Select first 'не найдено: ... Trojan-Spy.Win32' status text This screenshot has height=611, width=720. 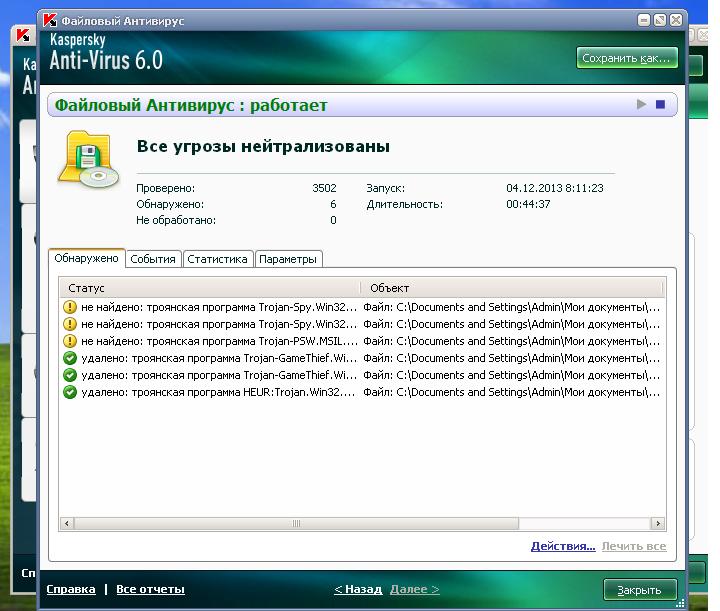(219, 307)
